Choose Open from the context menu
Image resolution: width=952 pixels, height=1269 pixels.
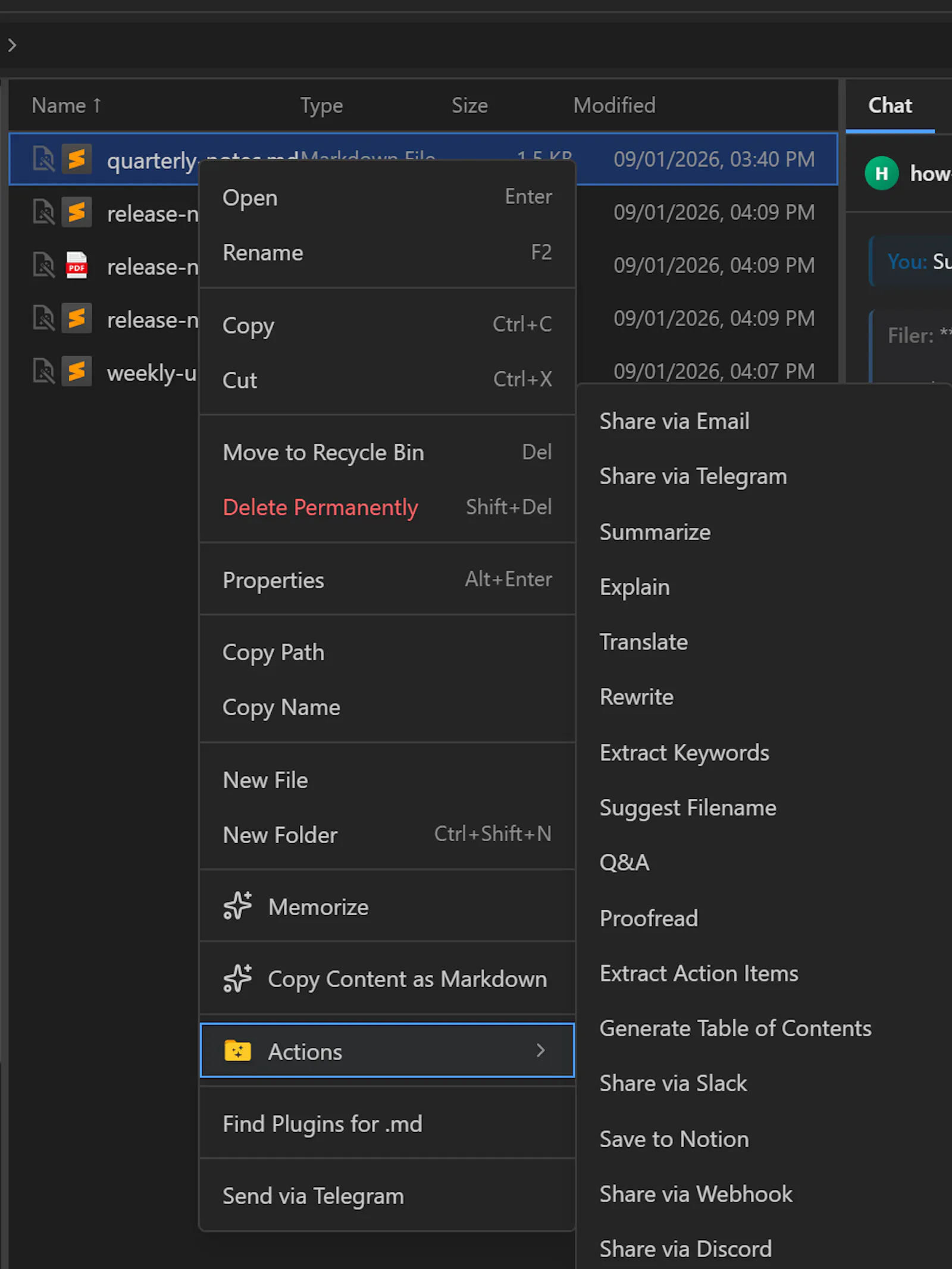point(387,197)
